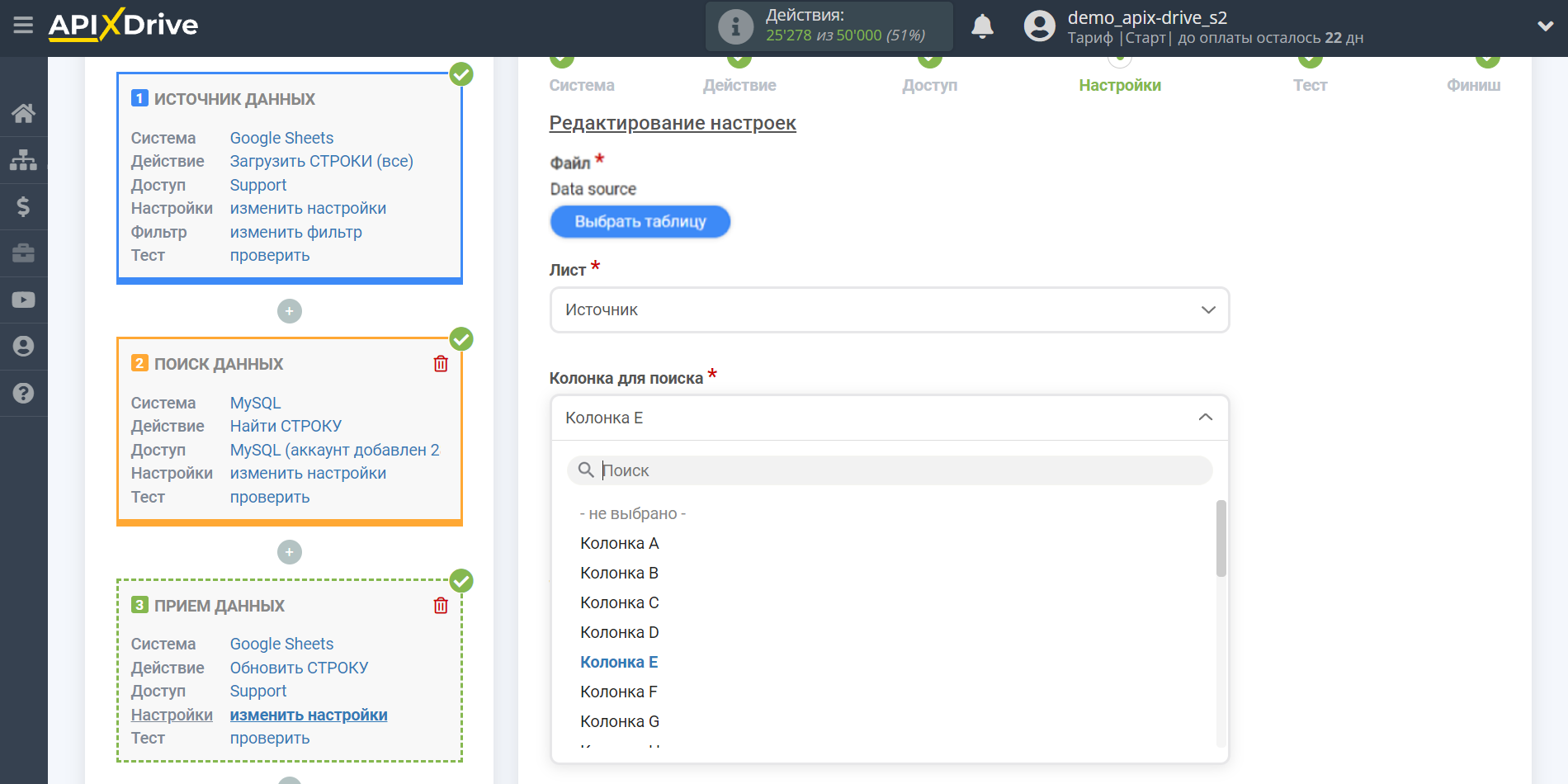The height and width of the screenshot is (784, 1568).
Task: Click the actions info icon
Action: click(735, 26)
